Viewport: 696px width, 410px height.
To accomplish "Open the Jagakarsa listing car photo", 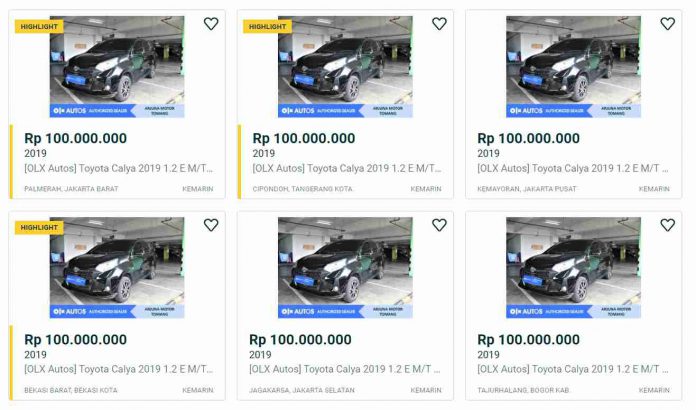I will click(345, 268).
